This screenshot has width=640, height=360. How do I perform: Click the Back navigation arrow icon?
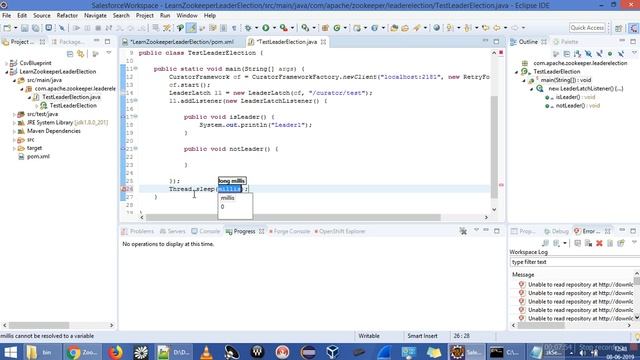coord(497,28)
